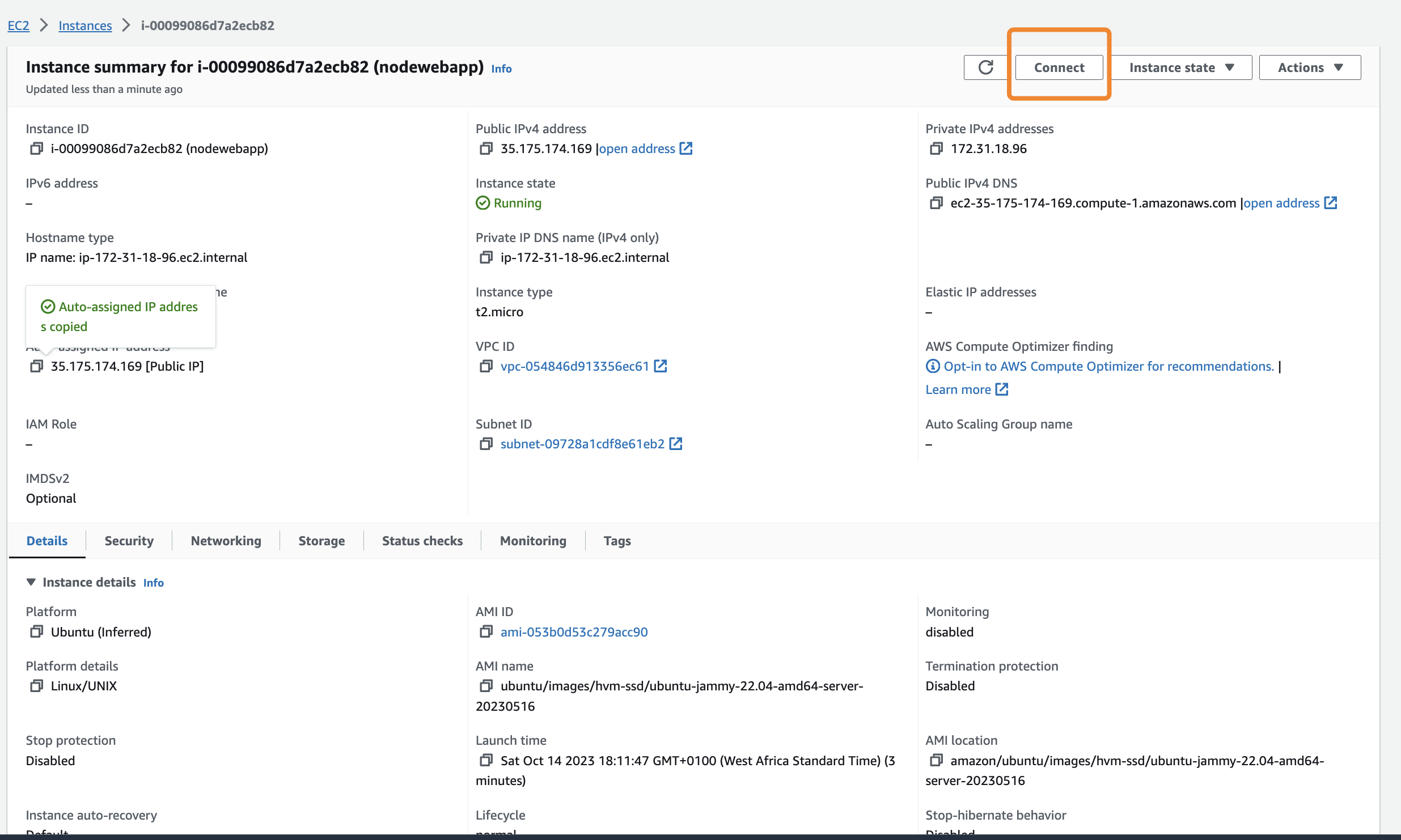
Task: Click Opt-in to AWS Compute Optimizer link
Action: pos(1108,367)
